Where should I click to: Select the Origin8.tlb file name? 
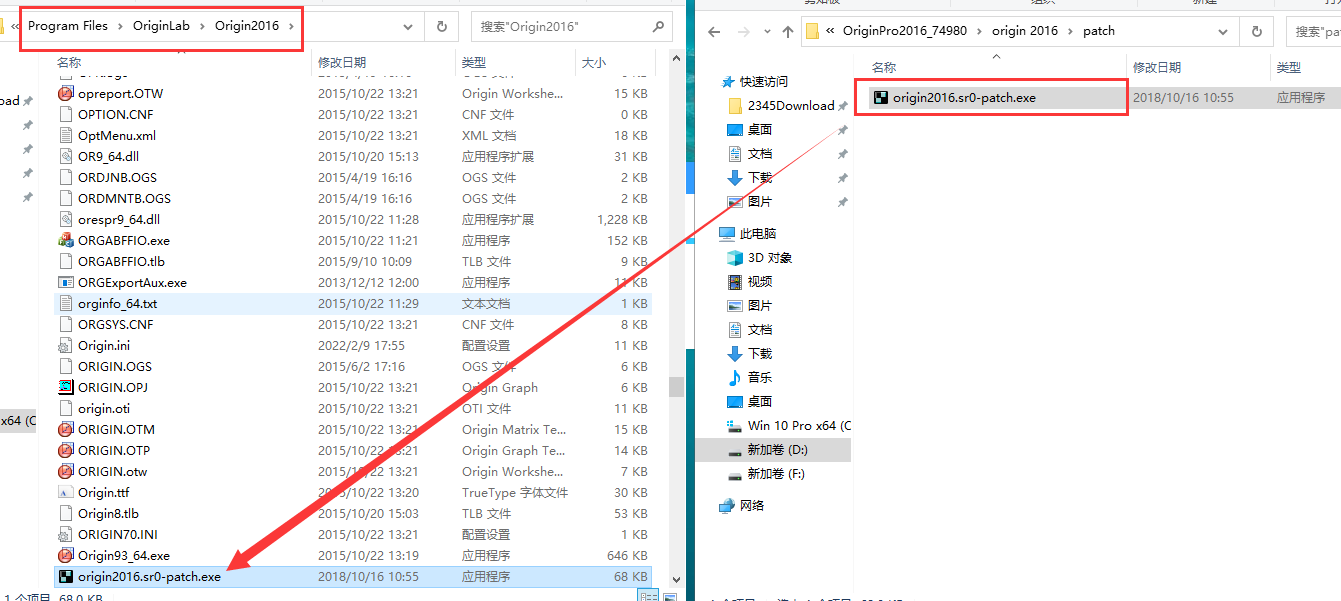coord(108,513)
